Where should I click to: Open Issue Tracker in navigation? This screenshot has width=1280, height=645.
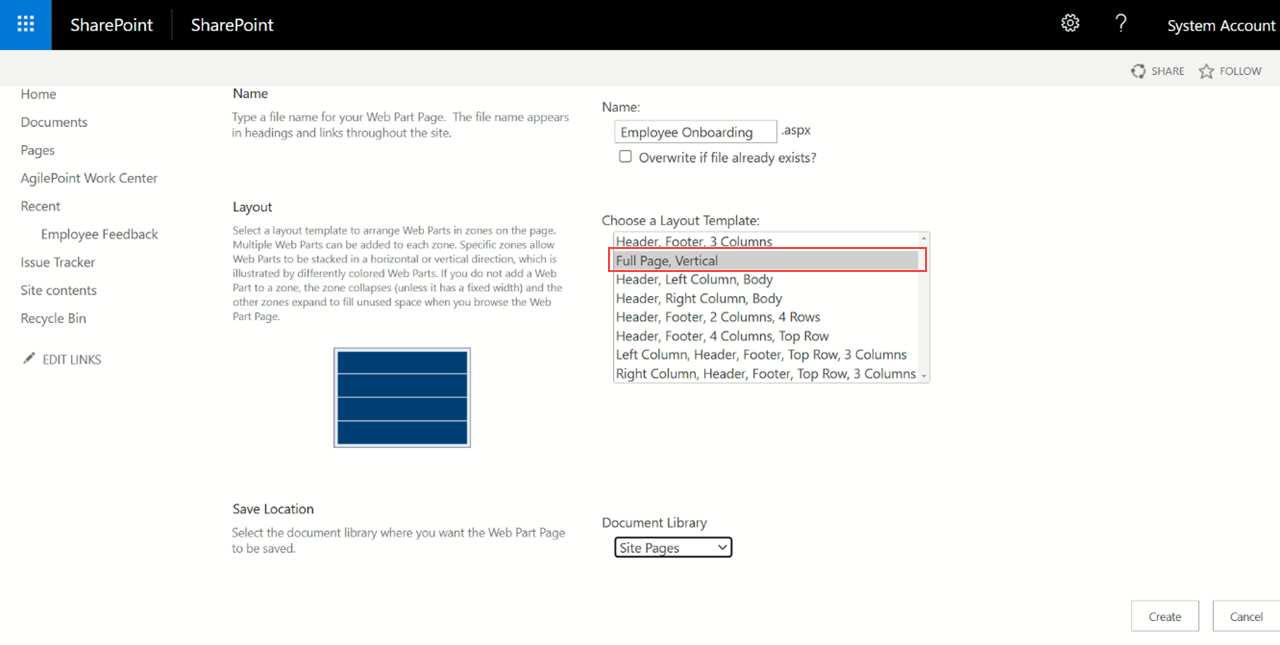pos(58,262)
